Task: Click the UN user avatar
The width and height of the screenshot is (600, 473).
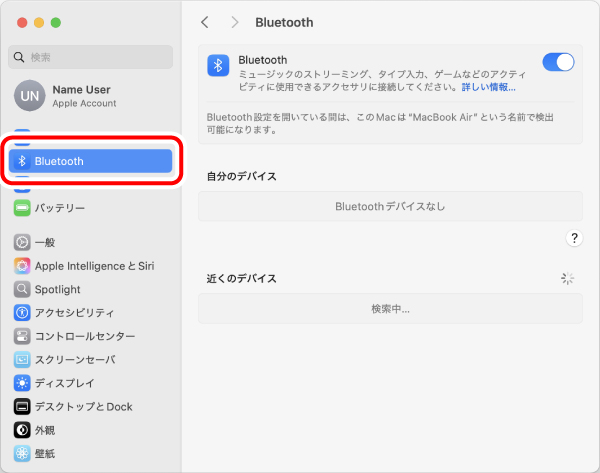Action: (29, 96)
